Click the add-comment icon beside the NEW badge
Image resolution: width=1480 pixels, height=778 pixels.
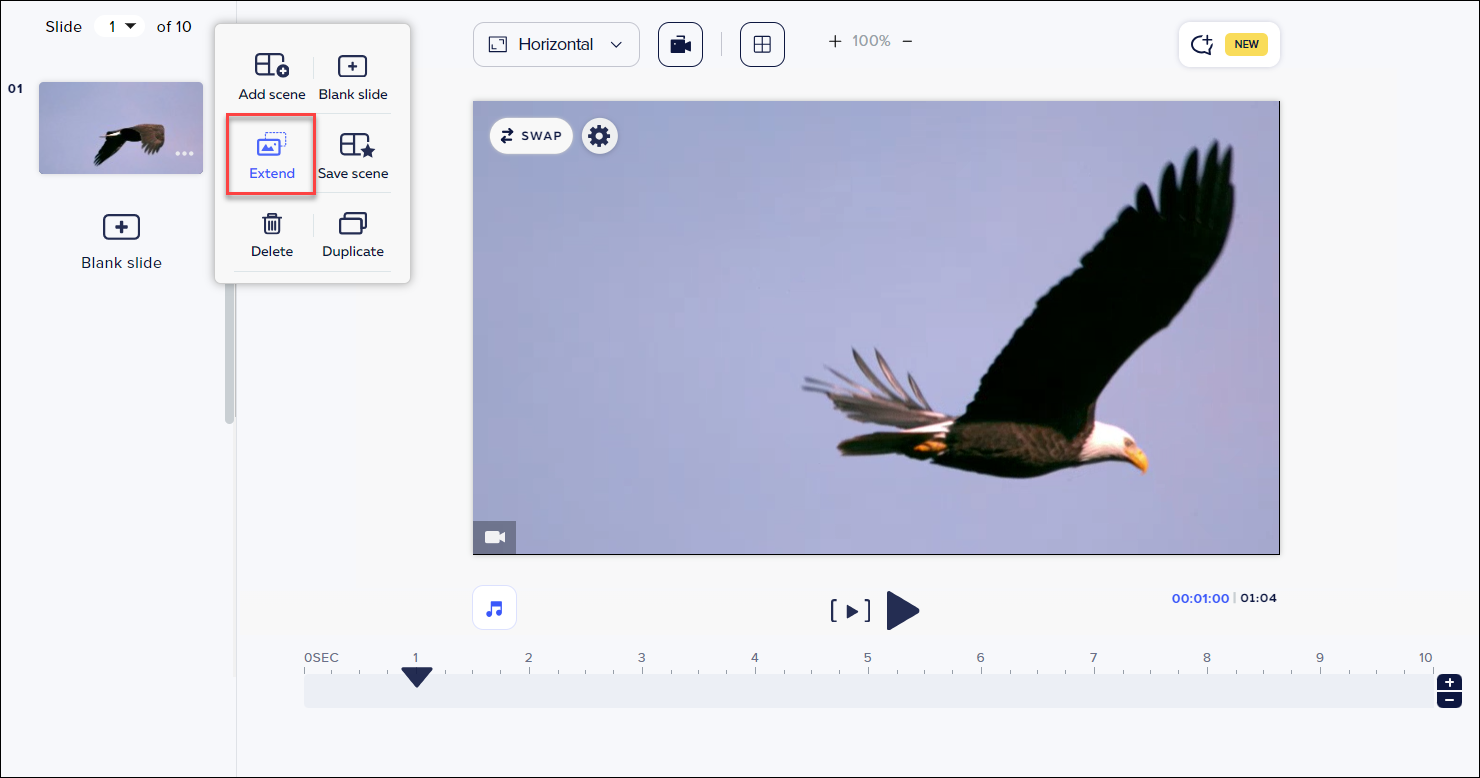tap(1202, 44)
